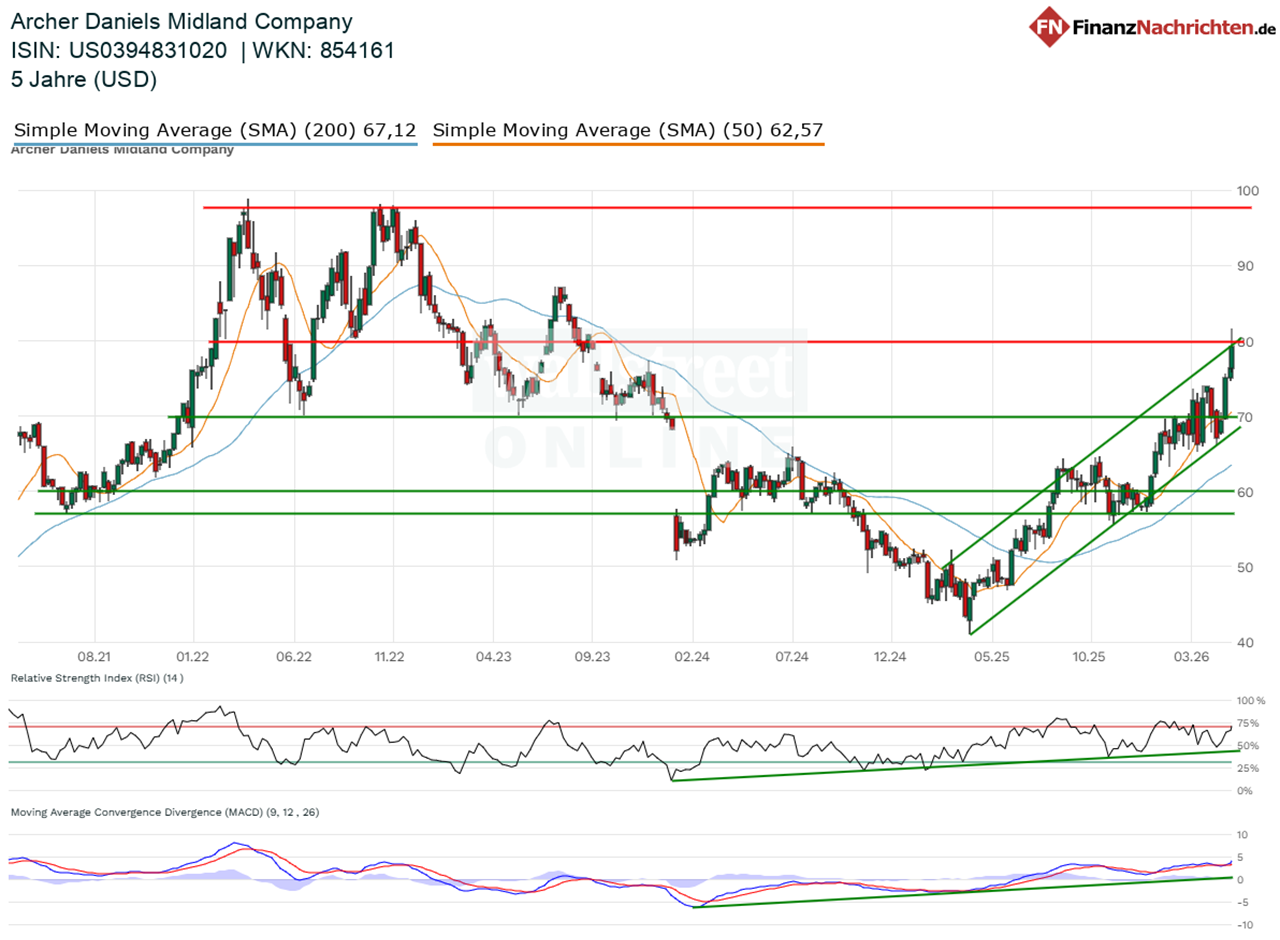Click the small Archer Daniels Midland Company series label
The height and width of the screenshot is (940, 1280).
122,150
